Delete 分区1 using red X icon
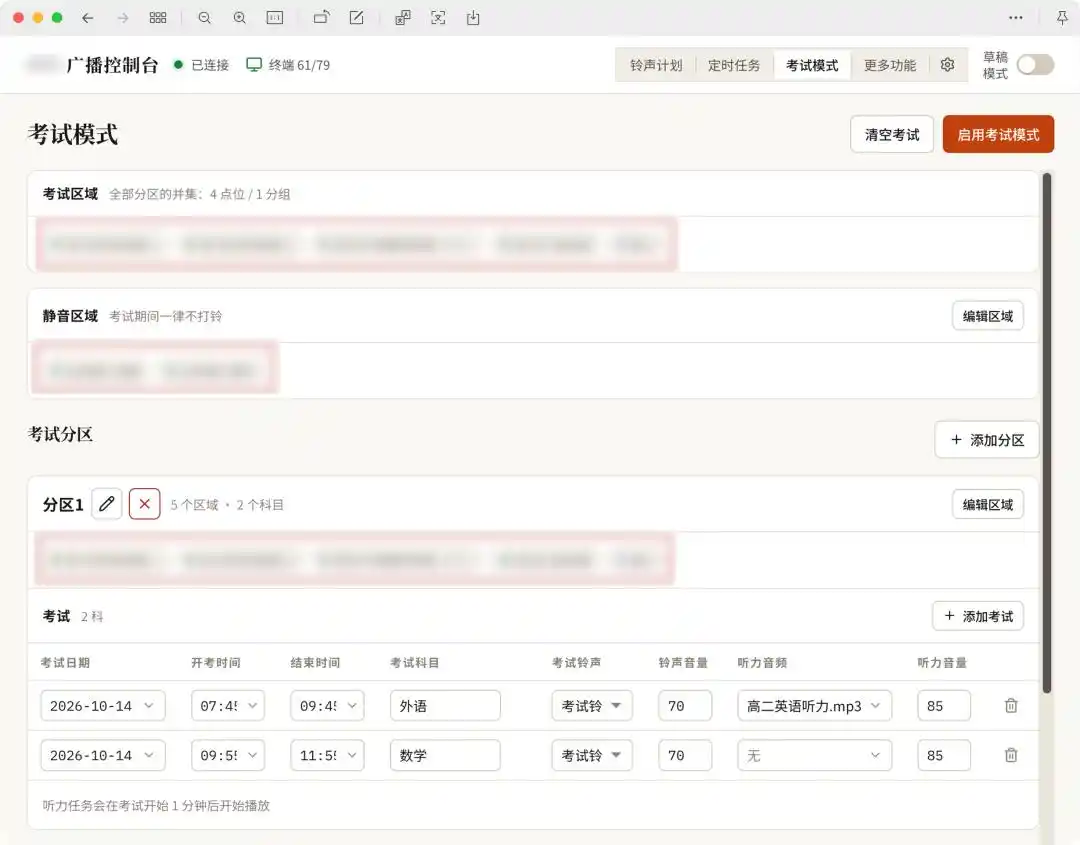Screen dimensions: 1080x845 [145, 504]
